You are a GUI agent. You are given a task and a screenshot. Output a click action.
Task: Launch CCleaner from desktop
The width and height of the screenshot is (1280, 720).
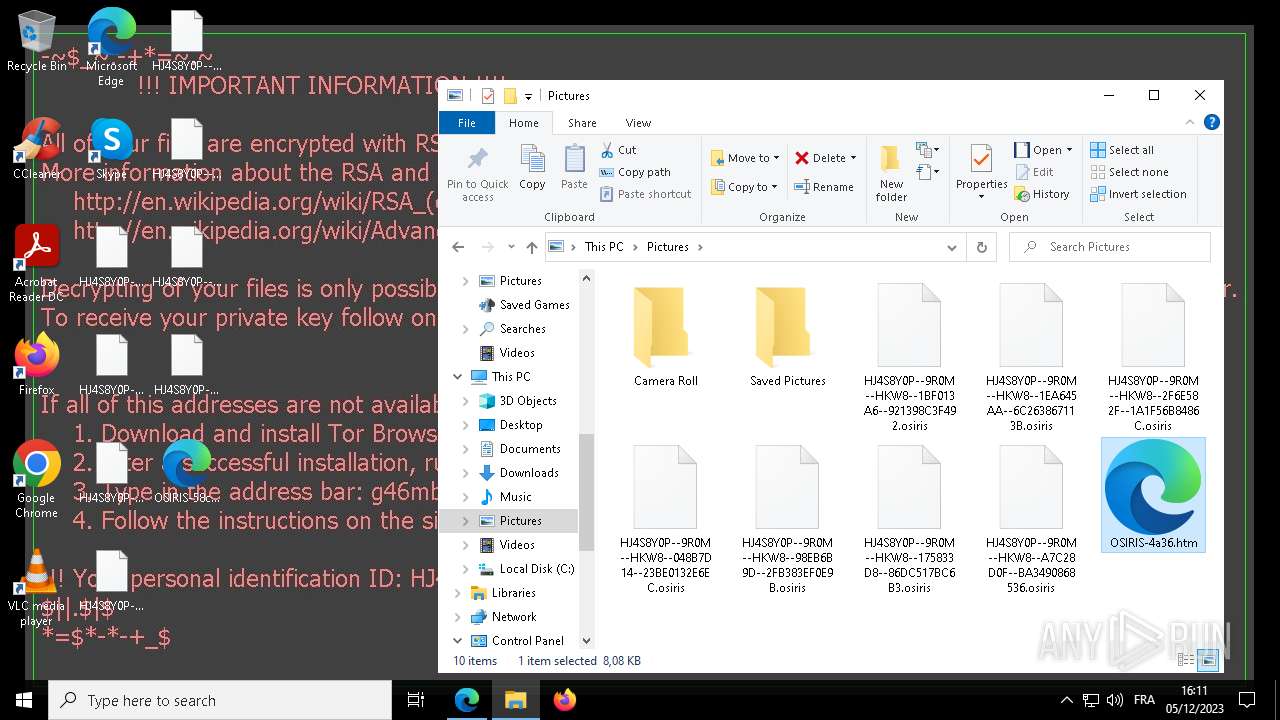(36, 149)
